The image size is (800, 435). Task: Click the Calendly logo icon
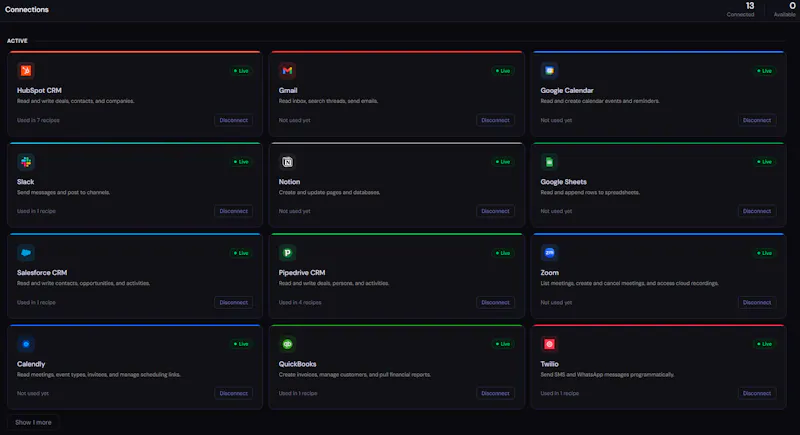coord(26,344)
